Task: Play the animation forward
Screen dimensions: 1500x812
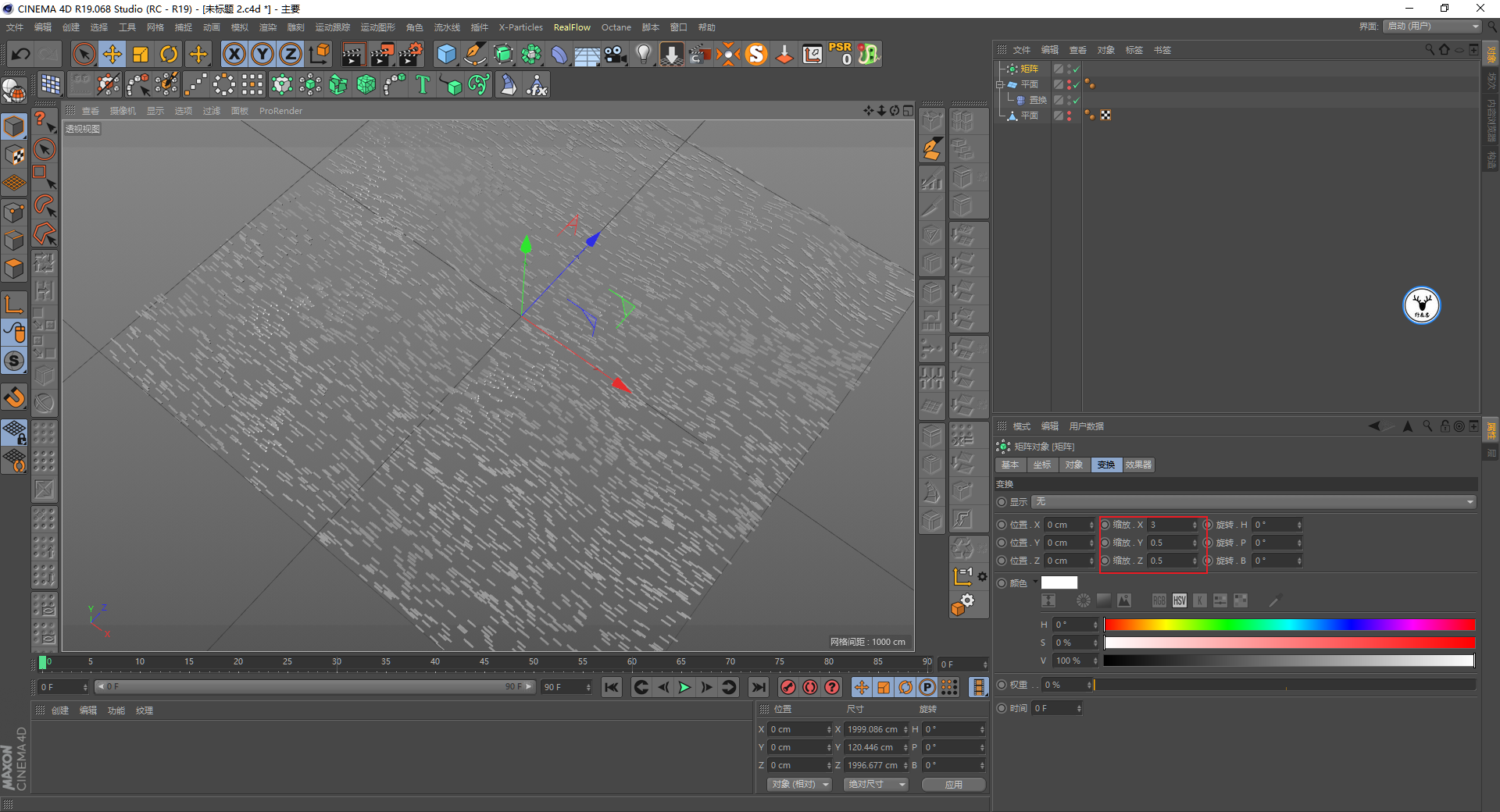Action: click(x=685, y=687)
